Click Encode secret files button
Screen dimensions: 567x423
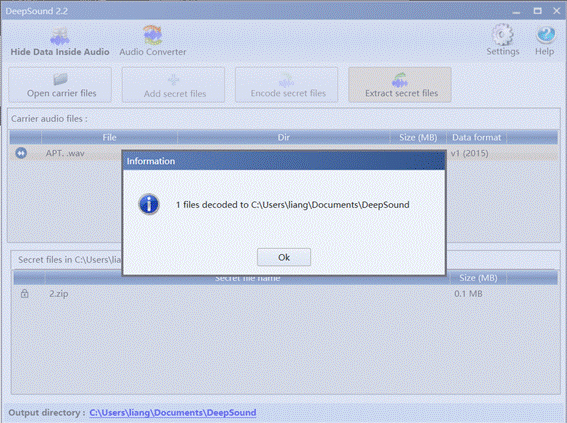287,85
